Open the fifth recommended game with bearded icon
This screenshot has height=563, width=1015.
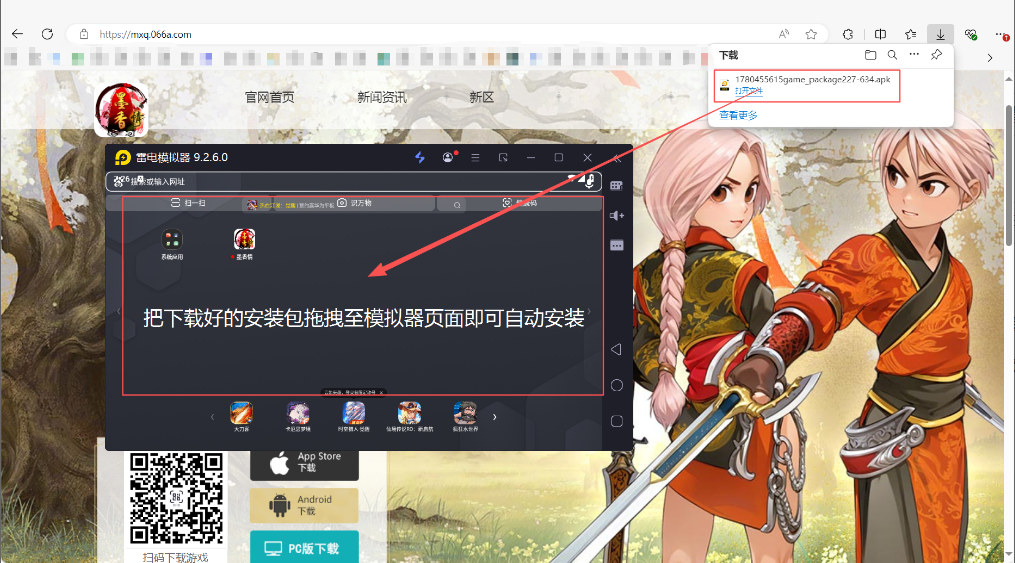click(465, 416)
